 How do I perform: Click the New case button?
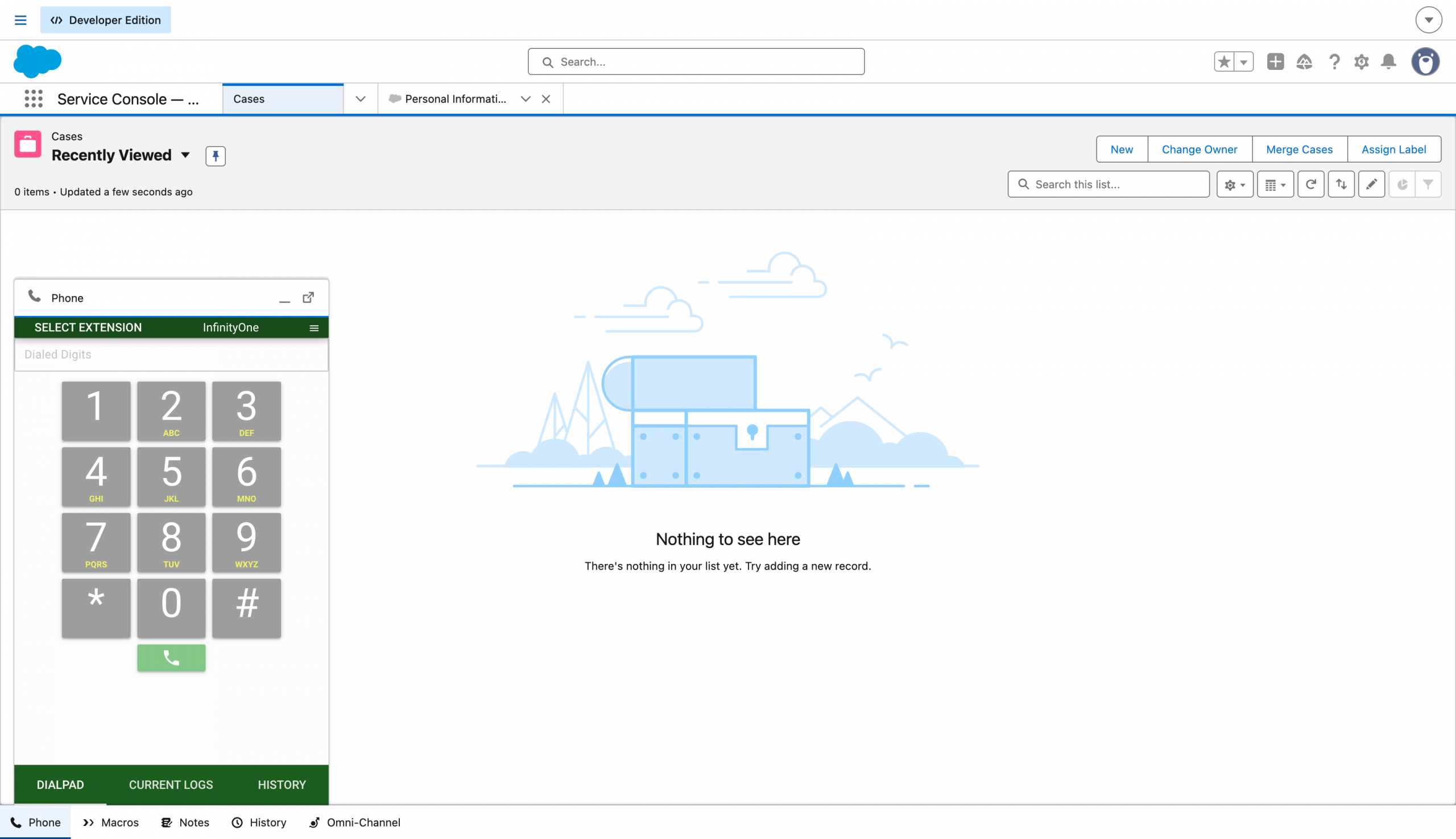(x=1122, y=149)
